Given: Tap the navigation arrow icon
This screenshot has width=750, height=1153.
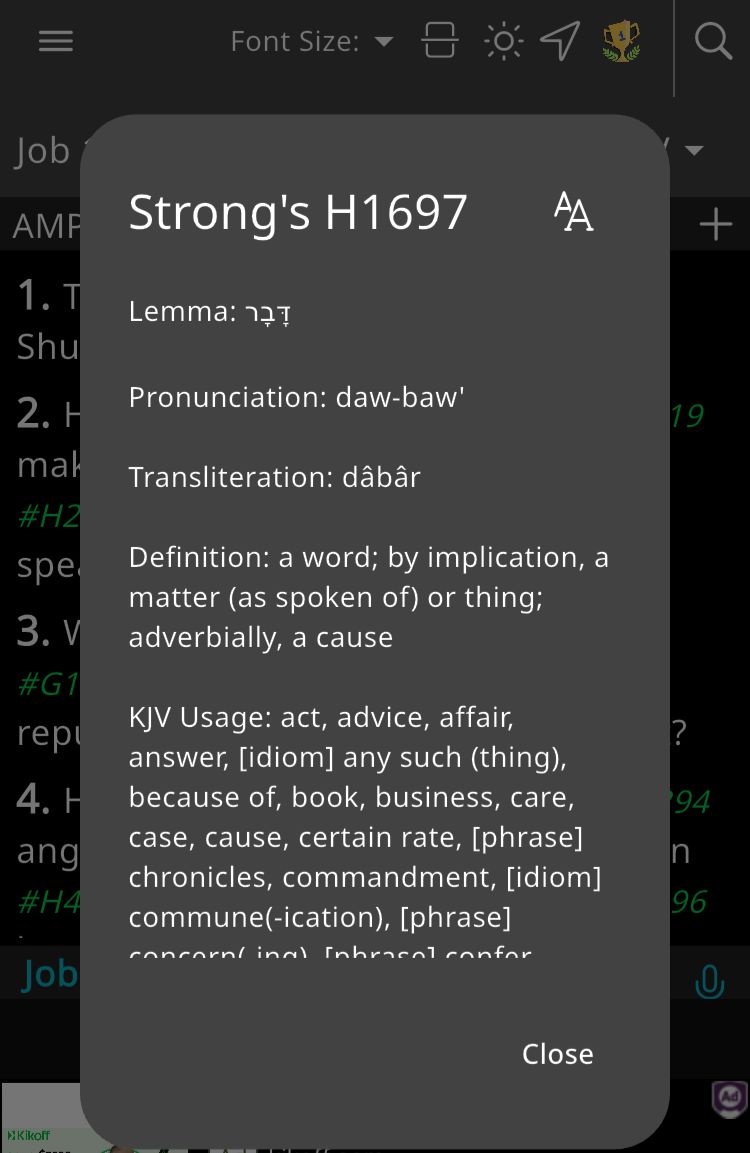Looking at the screenshot, I should pos(560,41).
